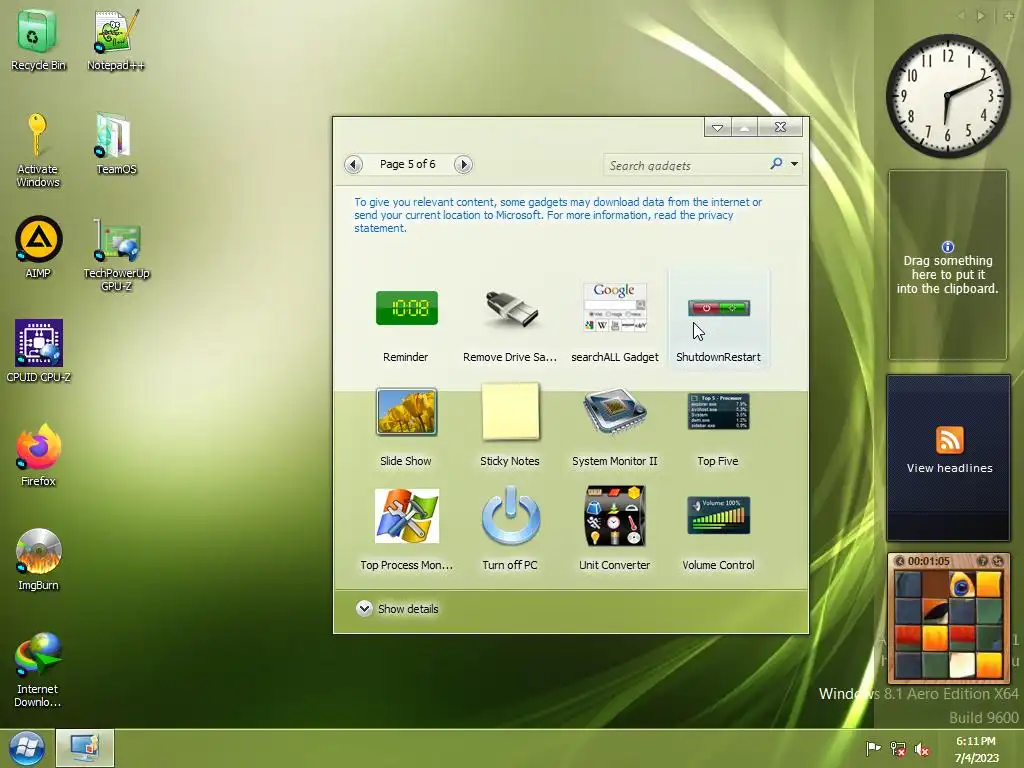
Task: Select the Sticky Notes gadget
Action: tap(510, 425)
